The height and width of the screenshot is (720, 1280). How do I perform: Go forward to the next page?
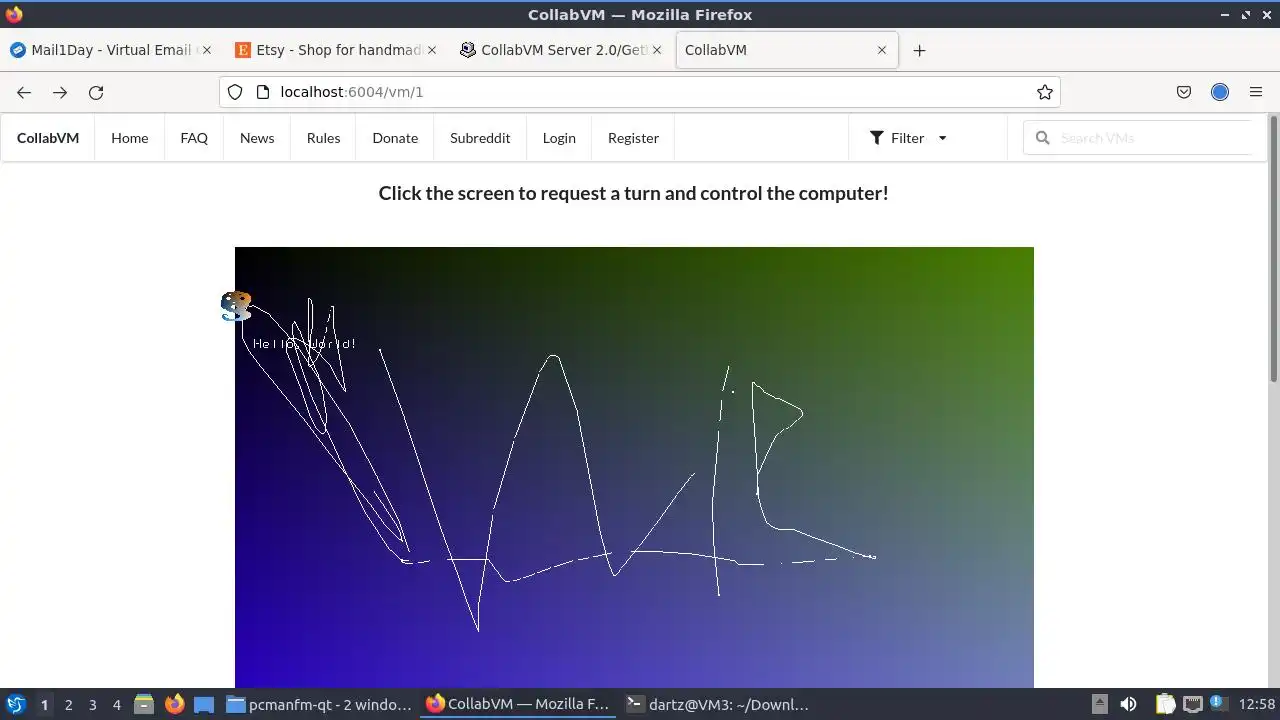[60, 92]
